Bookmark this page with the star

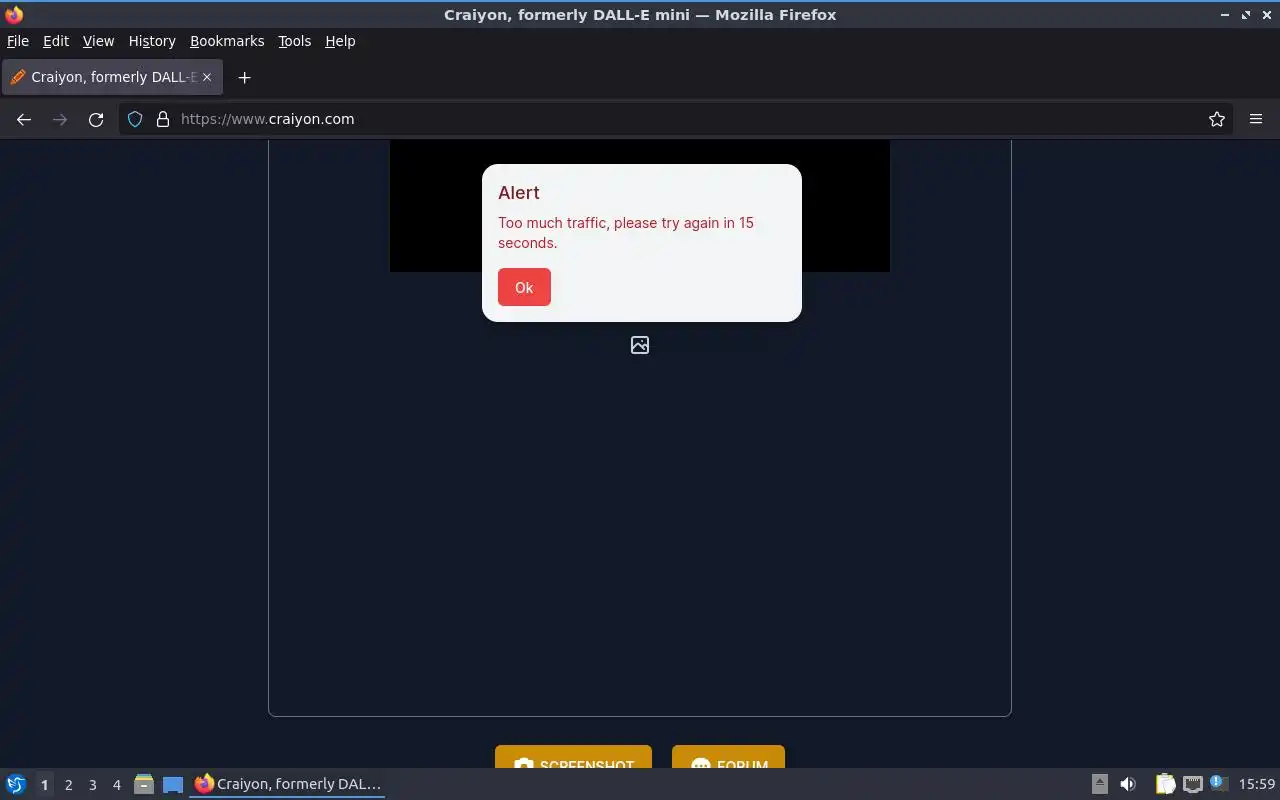pyautogui.click(x=1217, y=119)
